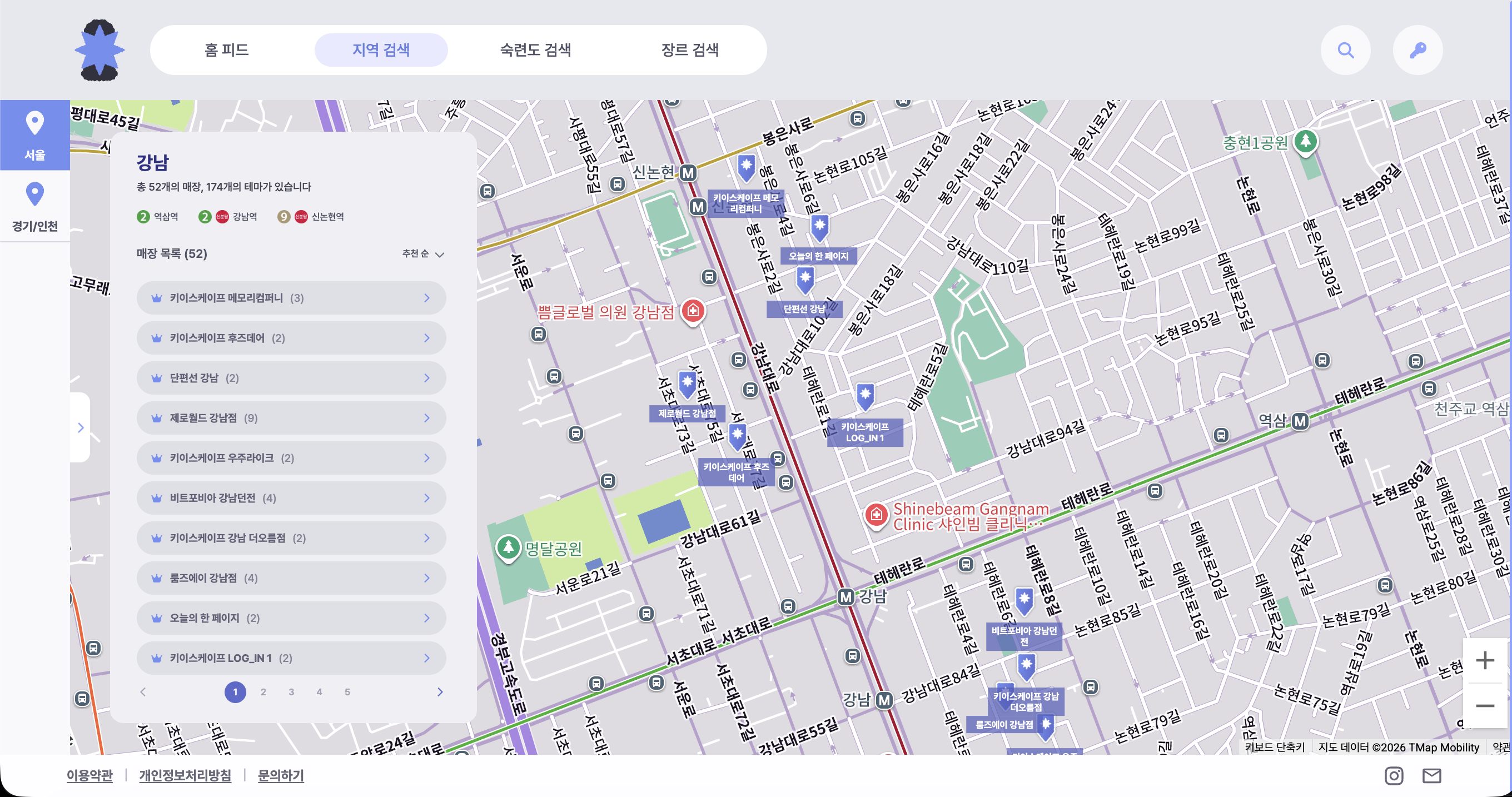
Task: Click 키이스케이프 강남 더오름점 map marker
Action: click(x=1026, y=667)
